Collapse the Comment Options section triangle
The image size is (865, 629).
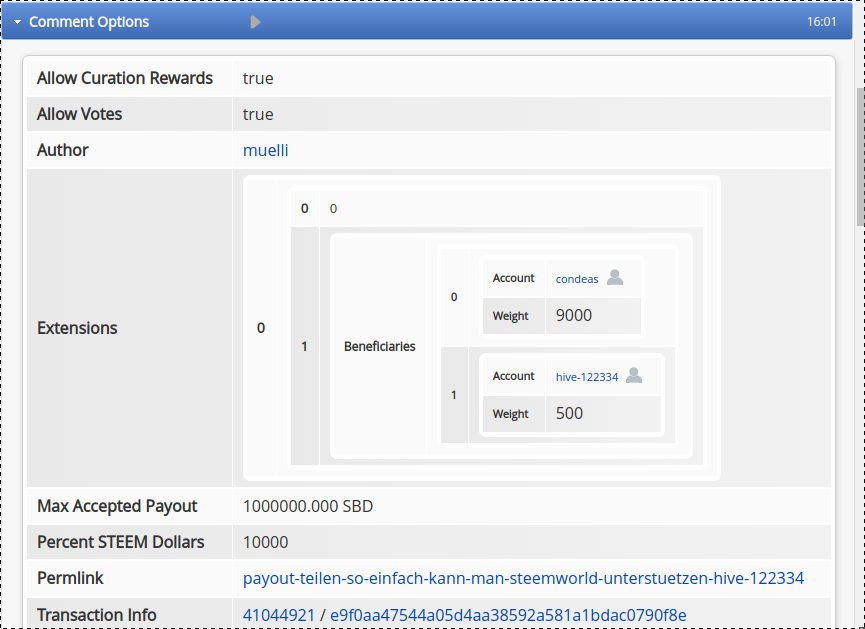coord(17,22)
